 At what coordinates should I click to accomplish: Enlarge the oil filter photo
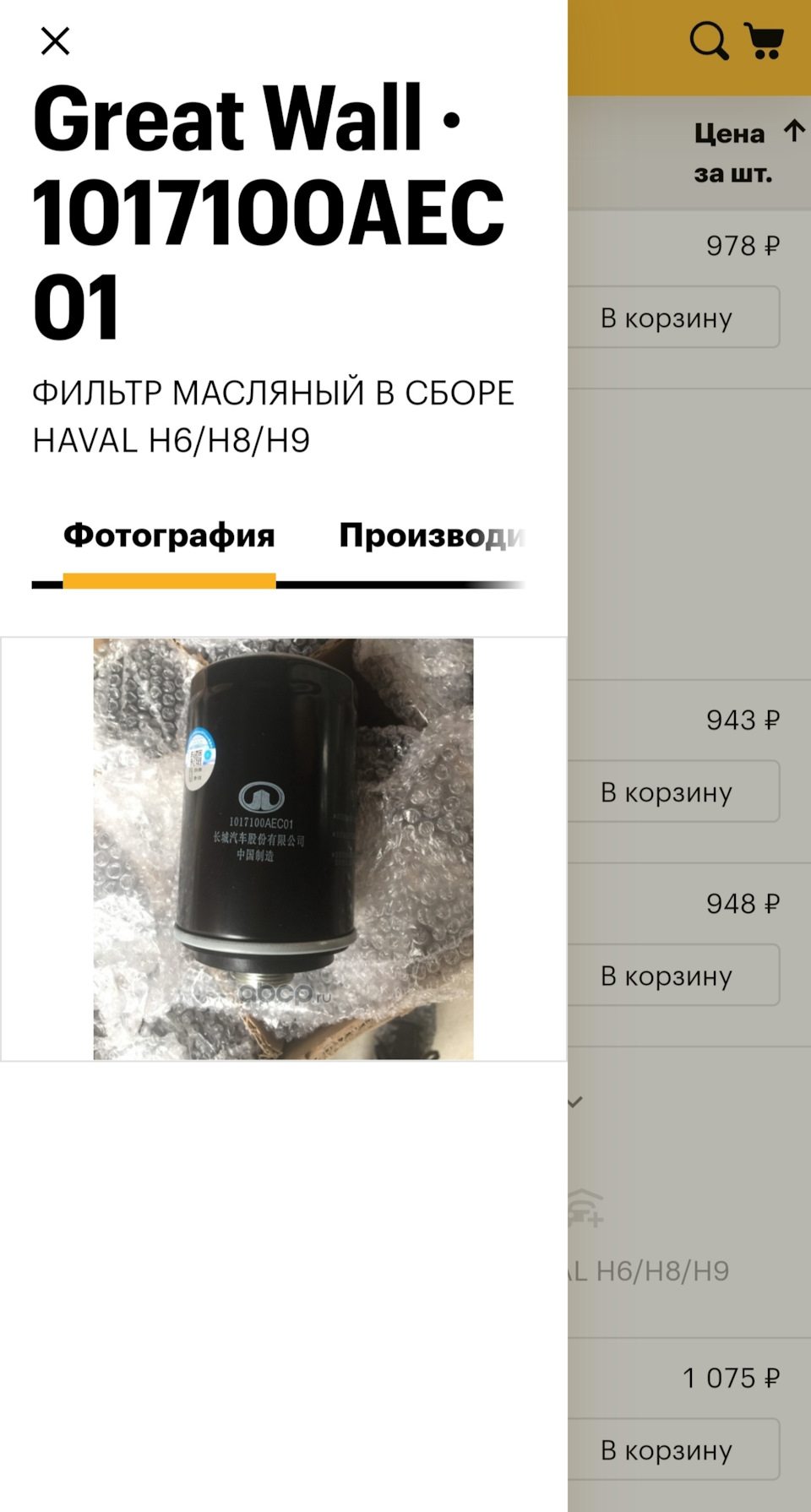pyautogui.click(x=283, y=848)
